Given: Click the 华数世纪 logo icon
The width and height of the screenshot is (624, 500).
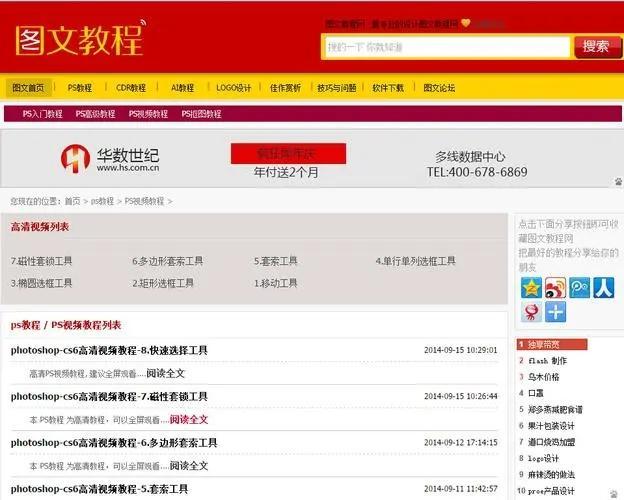Looking at the screenshot, I should pyautogui.click(x=75, y=158).
